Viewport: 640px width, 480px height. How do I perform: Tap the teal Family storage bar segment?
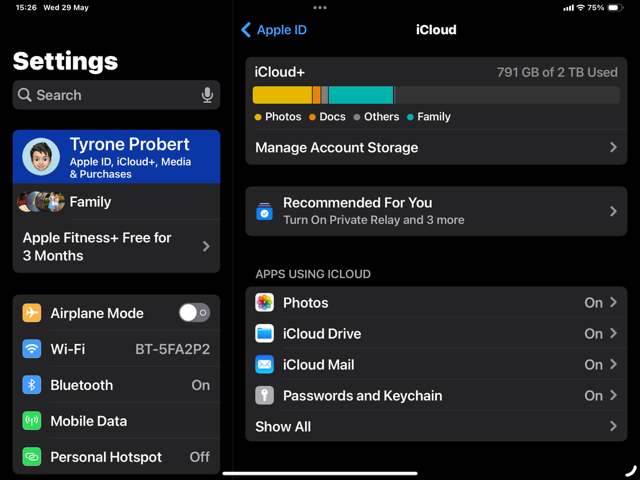point(360,95)
